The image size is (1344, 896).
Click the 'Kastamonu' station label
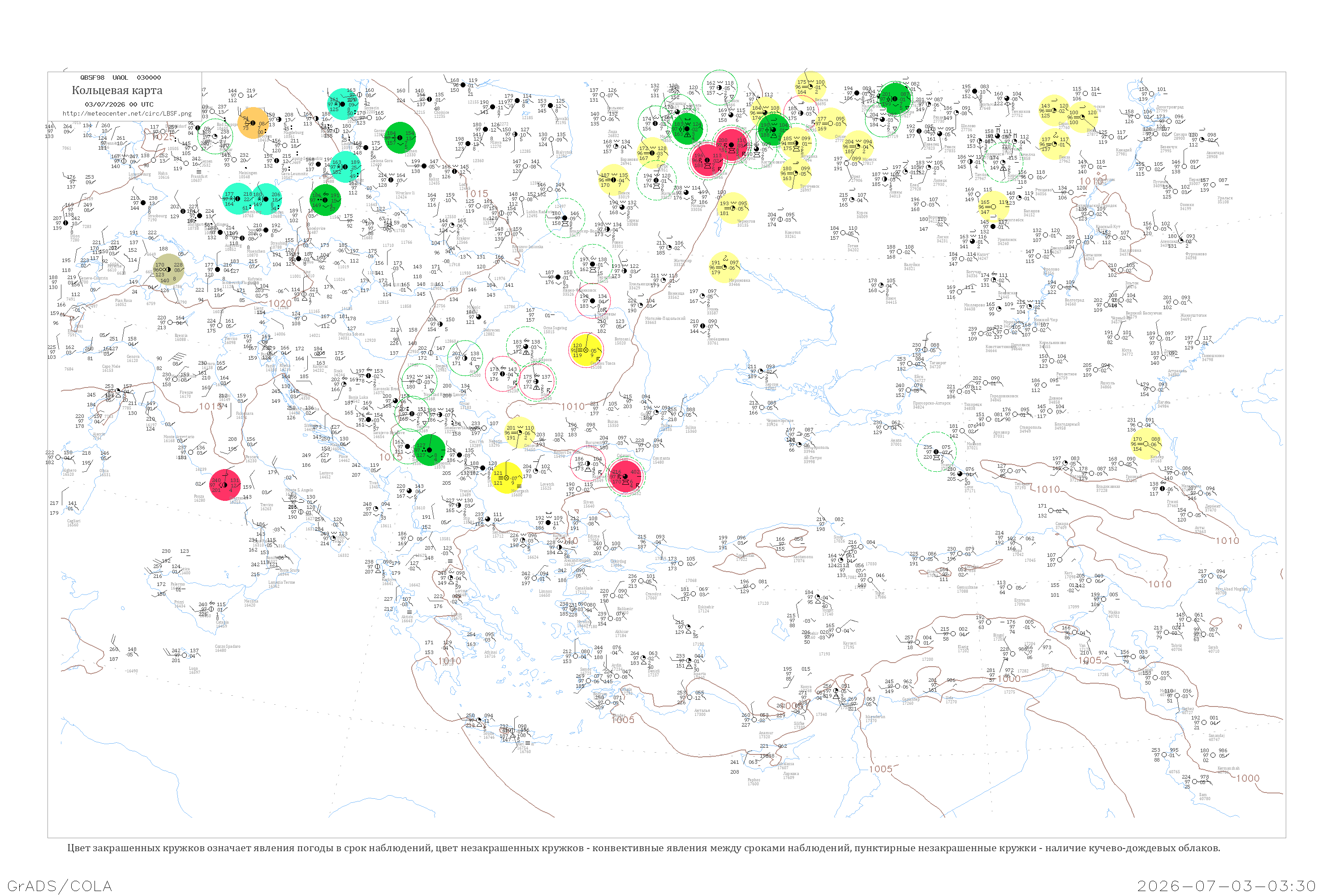click(x=803, y=556)
